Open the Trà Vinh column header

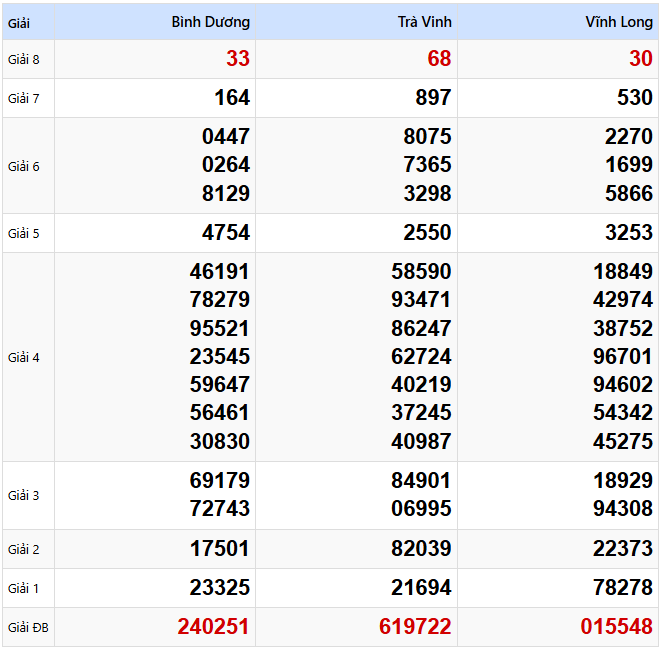pyautogui.click(x=424, y=21)
